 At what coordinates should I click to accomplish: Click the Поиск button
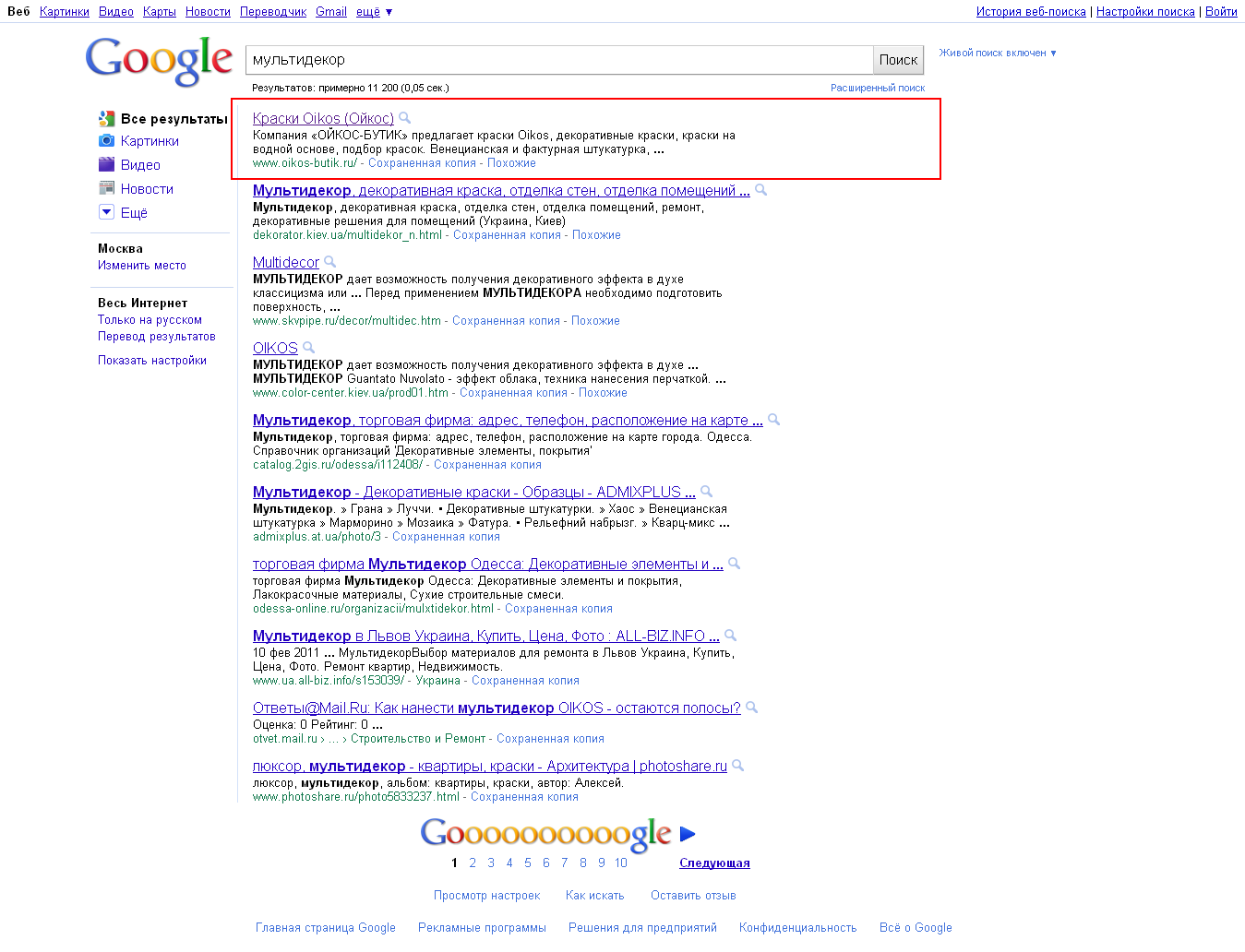[x=897, y=59]
